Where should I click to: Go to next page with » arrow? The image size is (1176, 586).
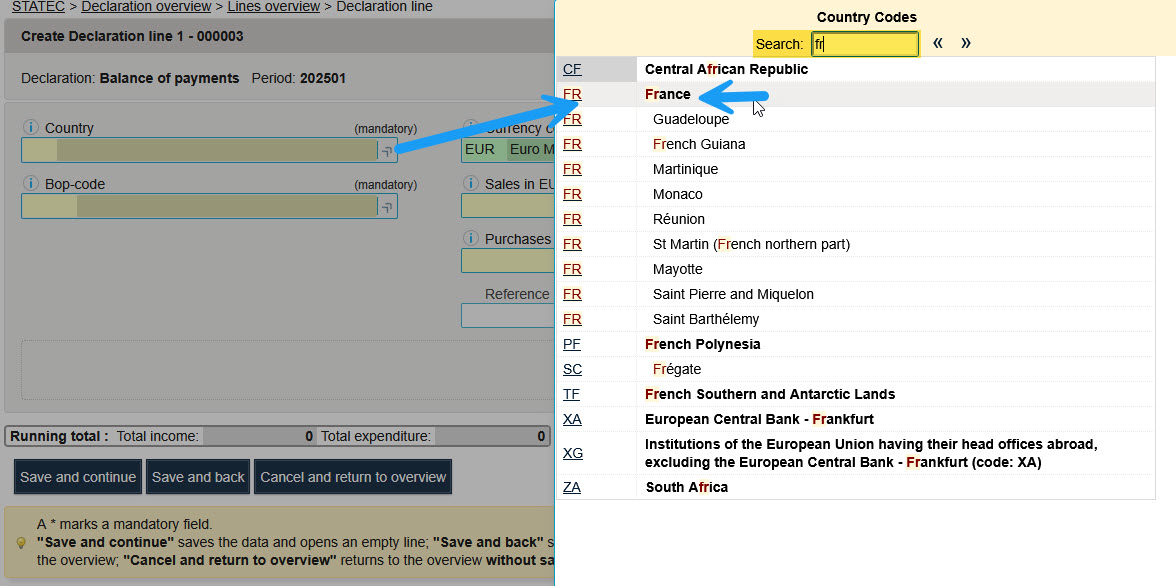pyautogui.click(x=965, y=43)
